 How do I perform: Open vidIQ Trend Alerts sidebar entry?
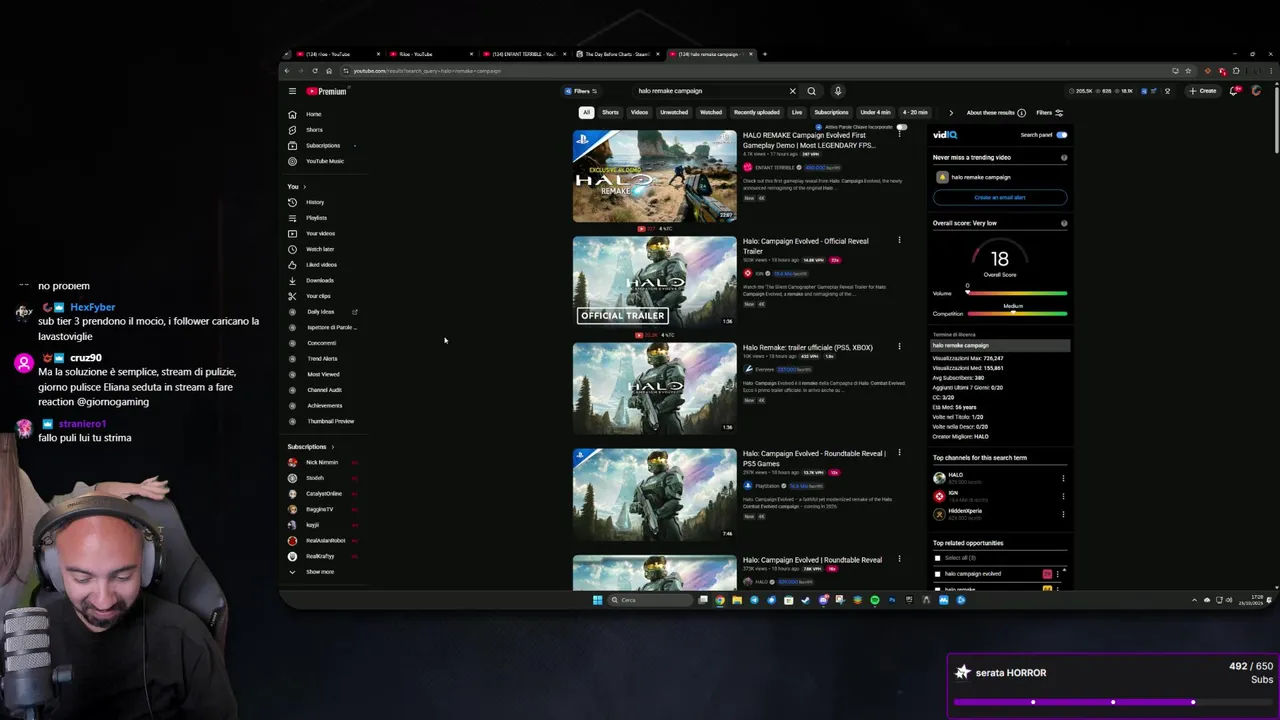tap(322, 359)
